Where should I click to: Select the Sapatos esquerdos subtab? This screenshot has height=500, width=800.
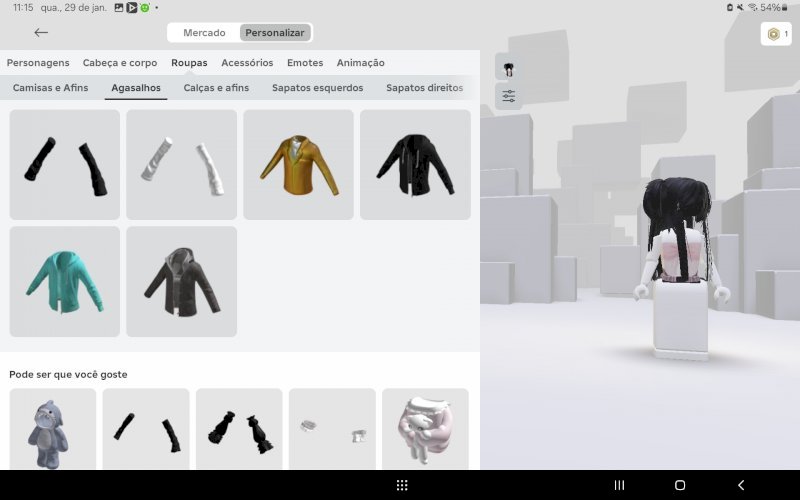317,88
